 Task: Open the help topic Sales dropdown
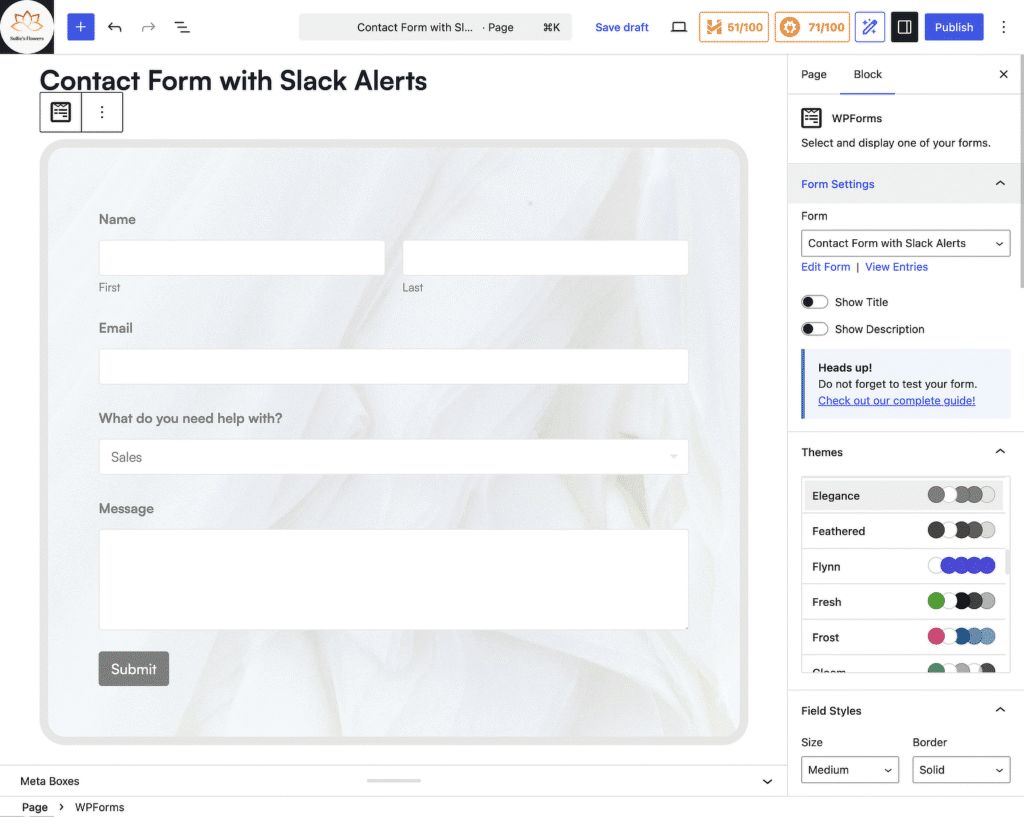coord(394,457)
